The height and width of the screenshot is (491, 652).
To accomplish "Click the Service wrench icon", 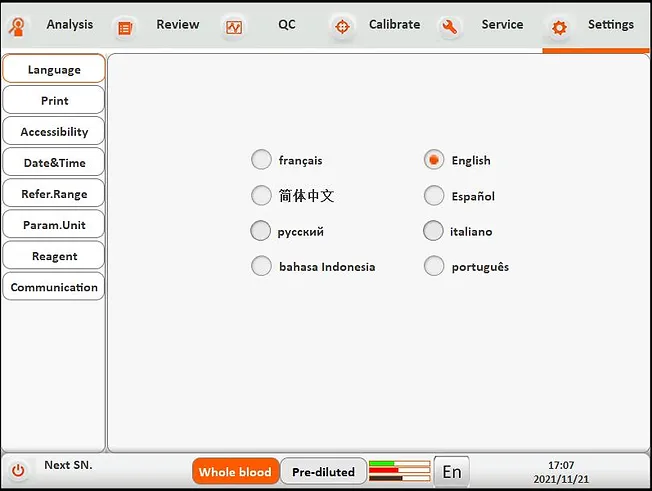I will point(450,27).
